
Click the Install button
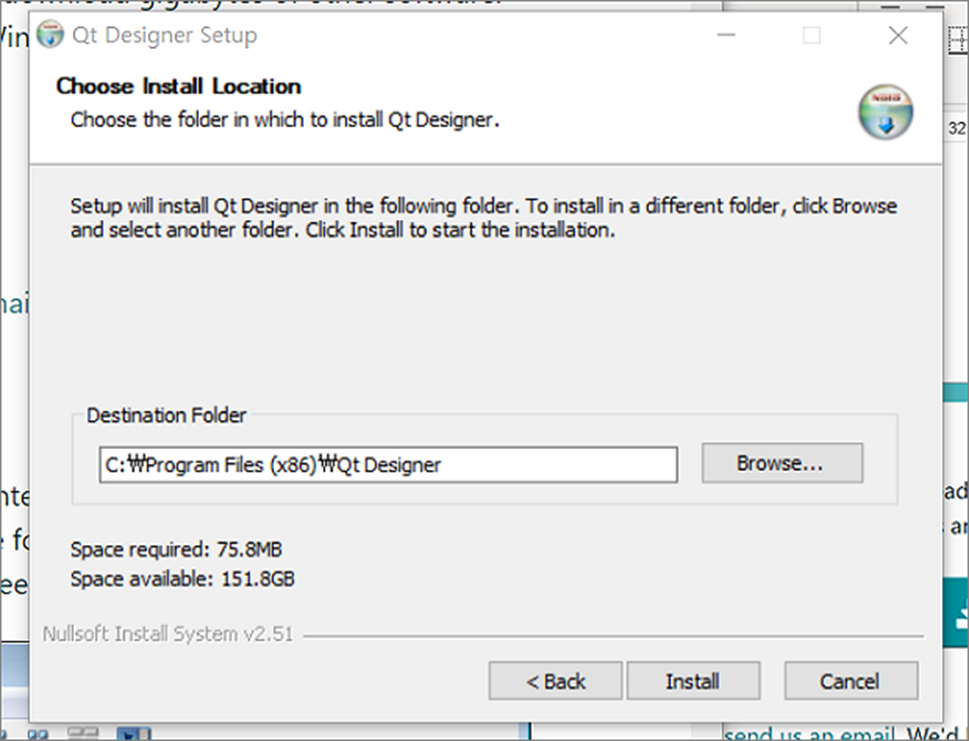pos(693,681)
